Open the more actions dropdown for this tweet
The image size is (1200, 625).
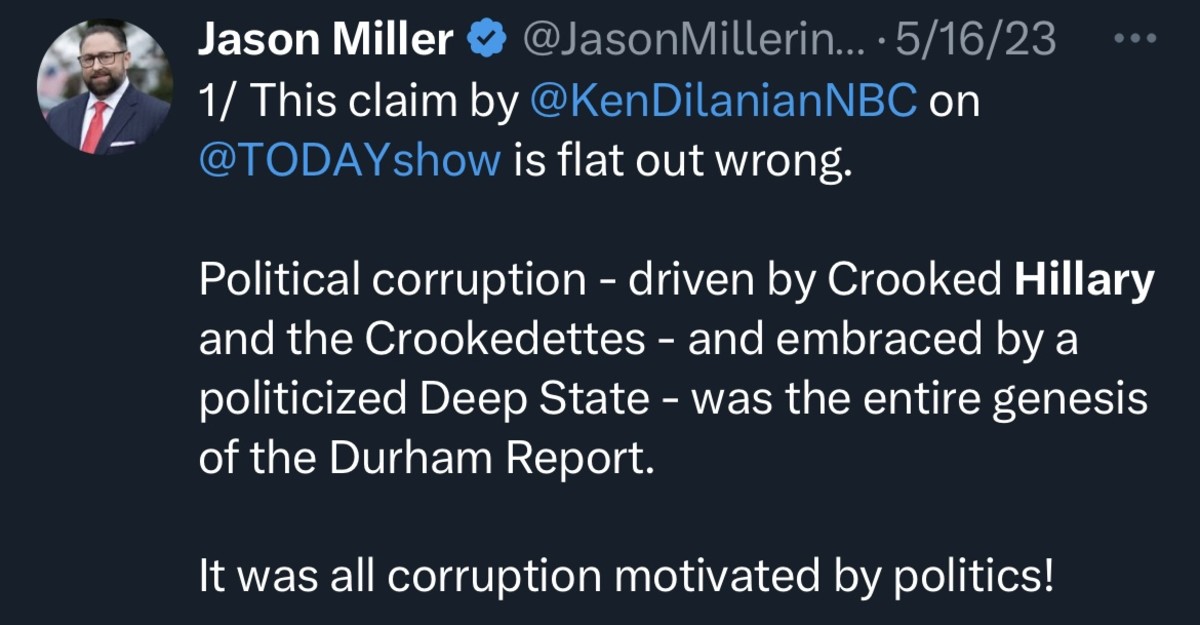[x=1135, y=38]
